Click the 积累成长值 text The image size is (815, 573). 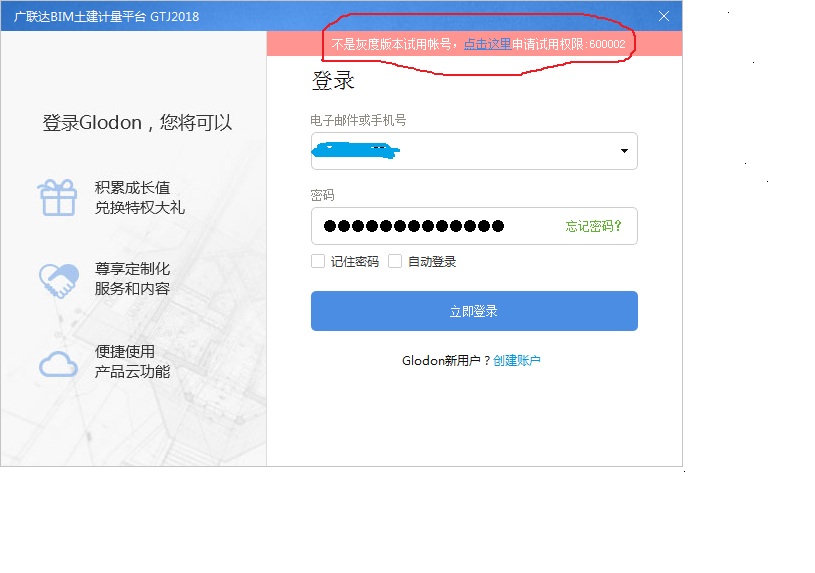[x=133, y=188]
